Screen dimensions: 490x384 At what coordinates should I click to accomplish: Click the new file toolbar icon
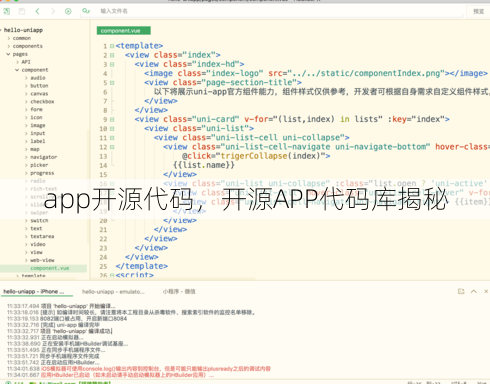click(6, 11)
